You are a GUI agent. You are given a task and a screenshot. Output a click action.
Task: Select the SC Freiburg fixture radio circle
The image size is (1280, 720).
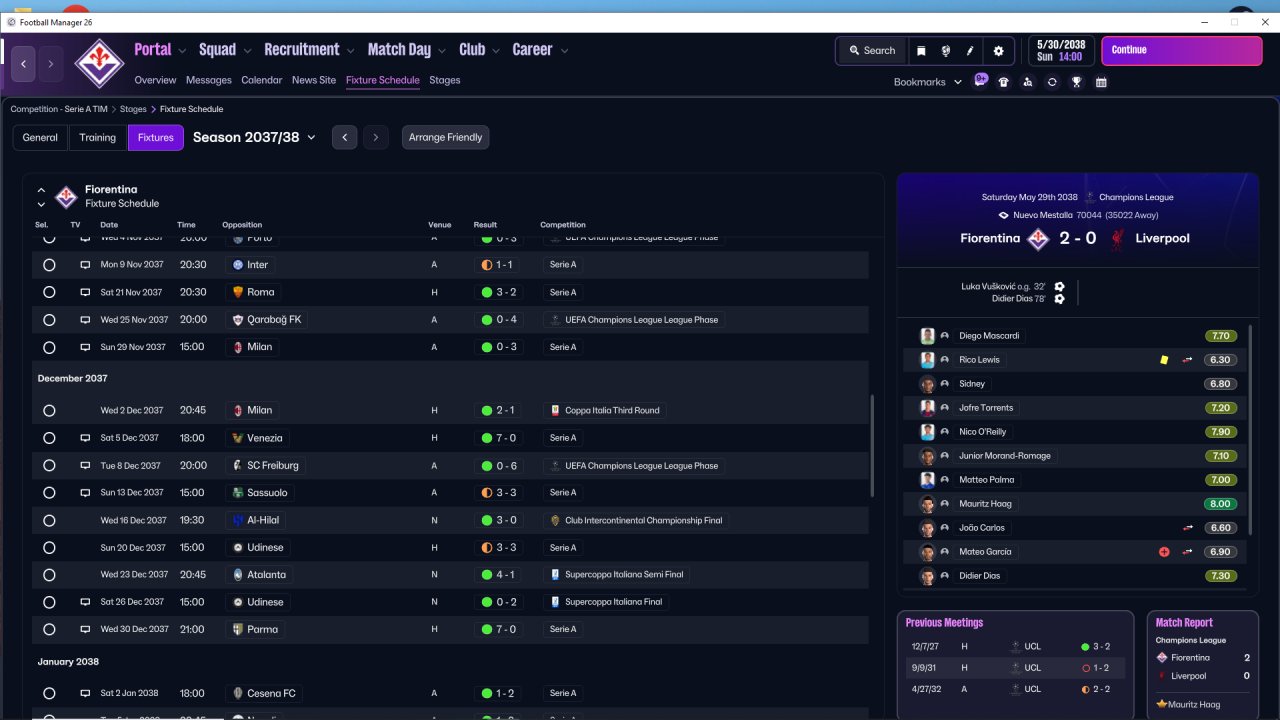coord(49,466)
